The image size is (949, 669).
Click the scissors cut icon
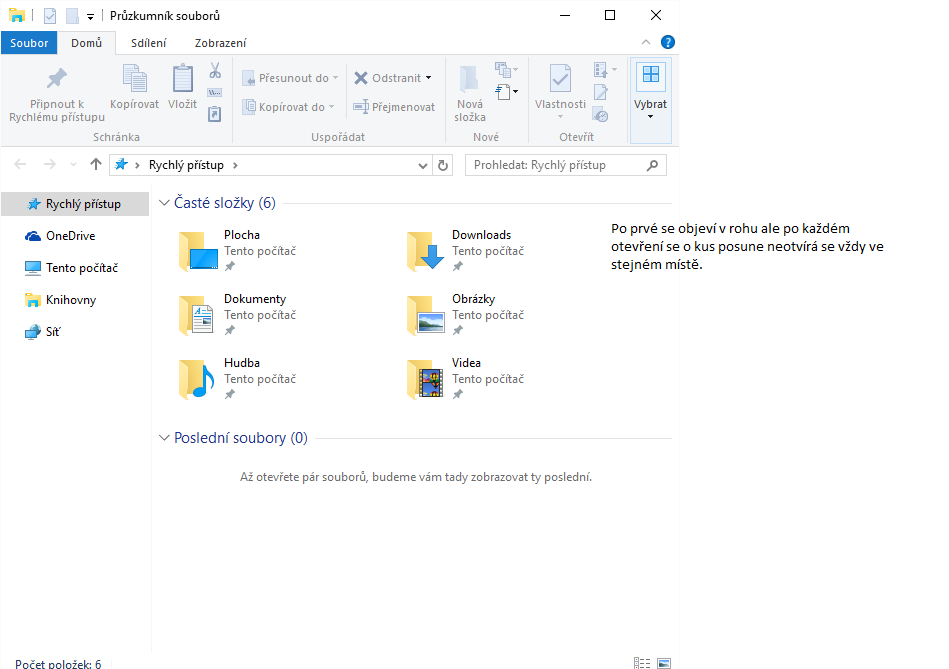pos(215,70)
